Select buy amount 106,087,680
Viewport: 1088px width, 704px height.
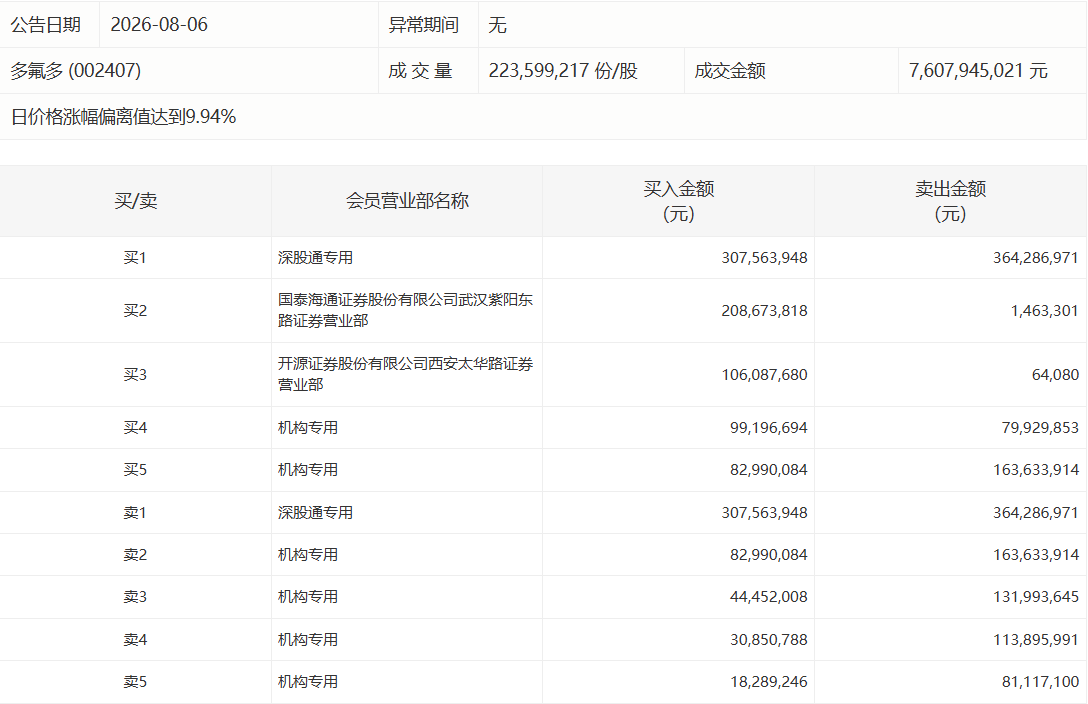click(x=764, y=375)
